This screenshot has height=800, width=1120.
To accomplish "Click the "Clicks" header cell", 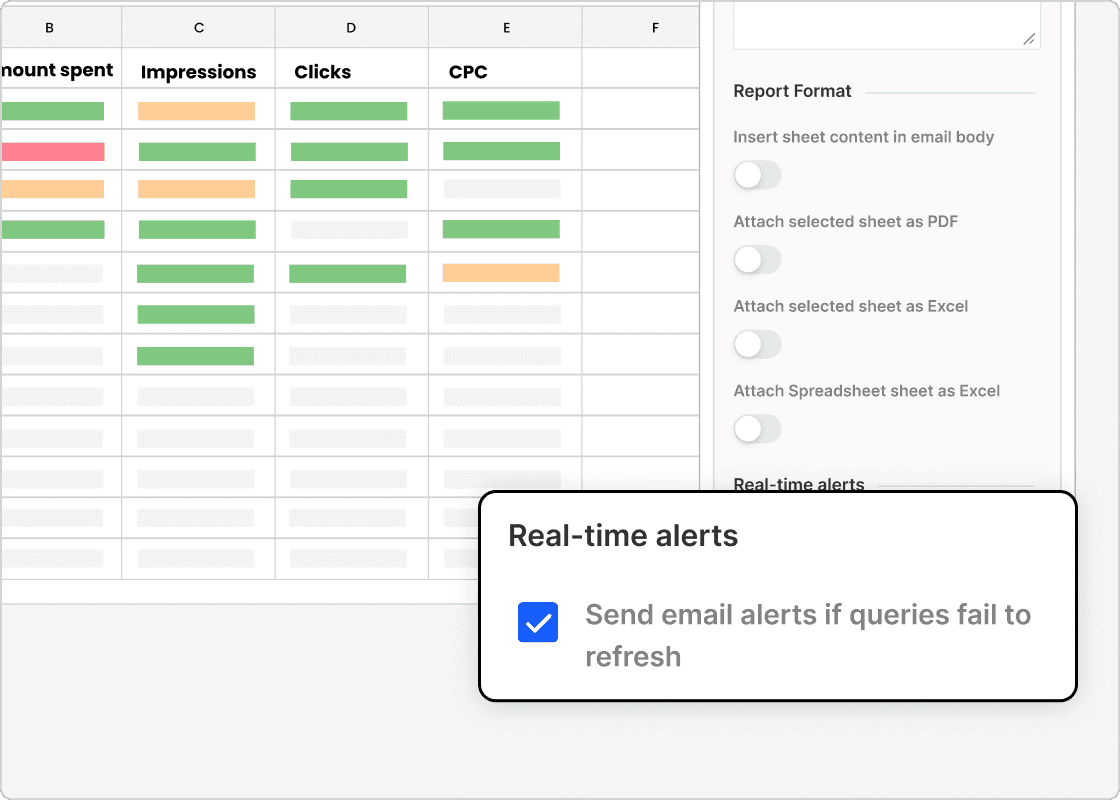I will point(322,70).
